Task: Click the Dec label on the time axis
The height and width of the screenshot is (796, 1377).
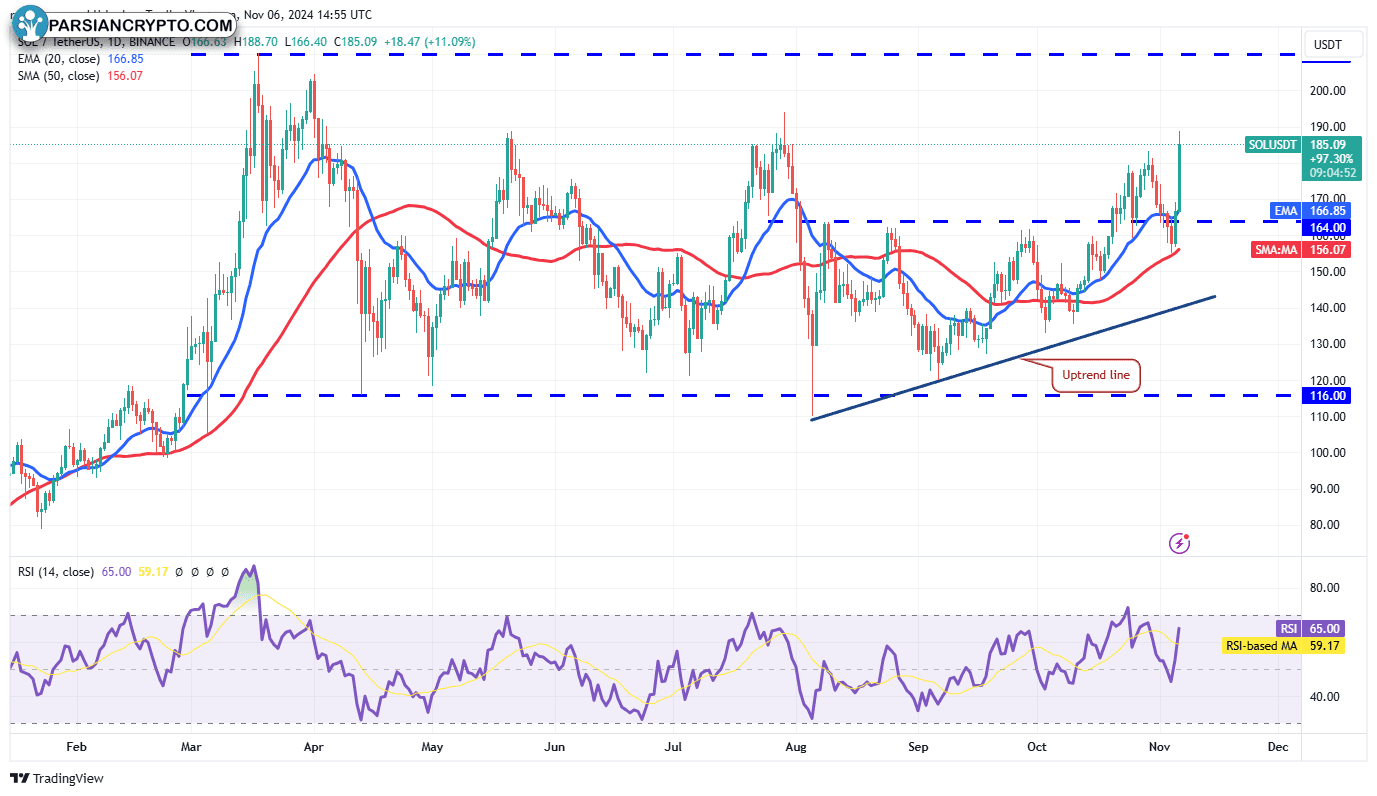Action: pos(1277,747)
